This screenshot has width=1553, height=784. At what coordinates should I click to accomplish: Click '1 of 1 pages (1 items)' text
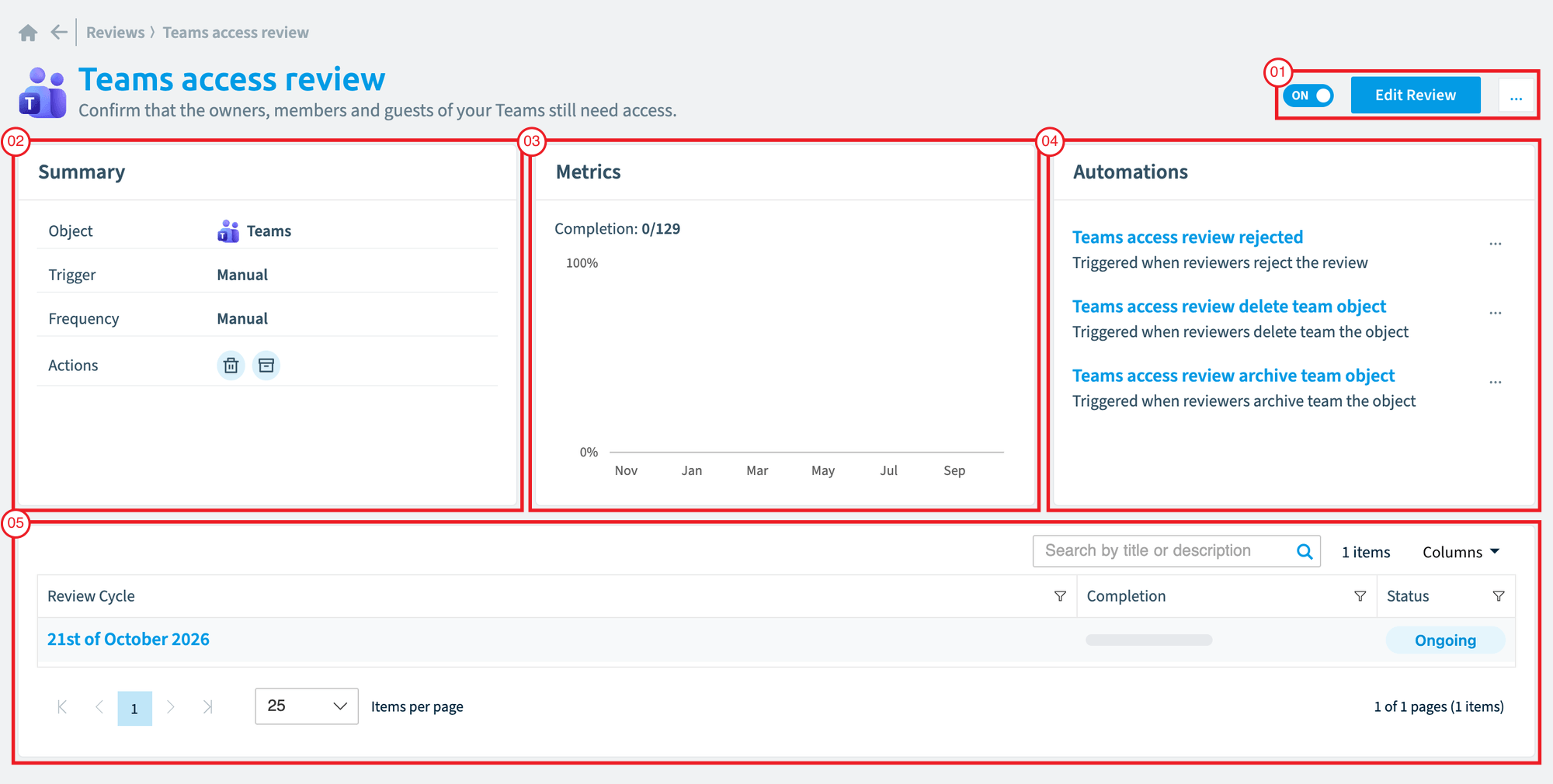pos(1439,706)
